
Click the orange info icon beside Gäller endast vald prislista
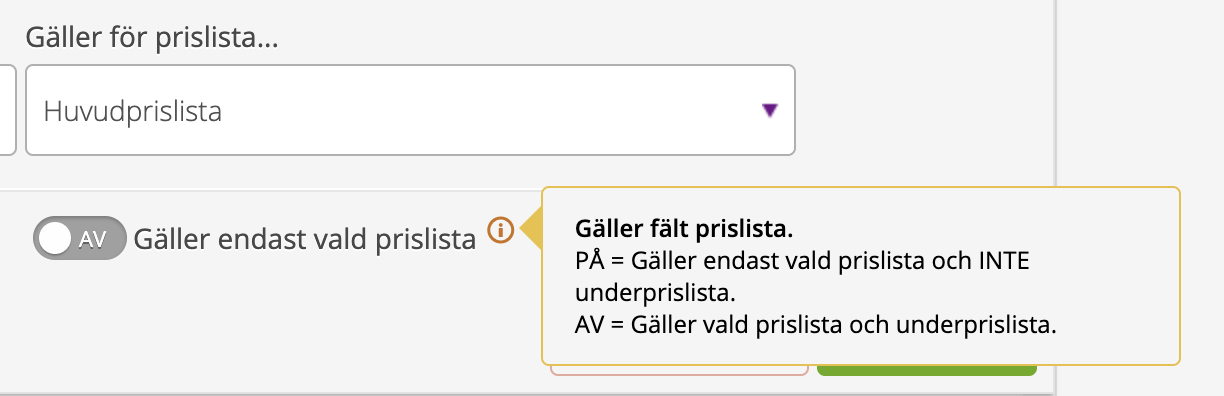[x=501, y=231]
